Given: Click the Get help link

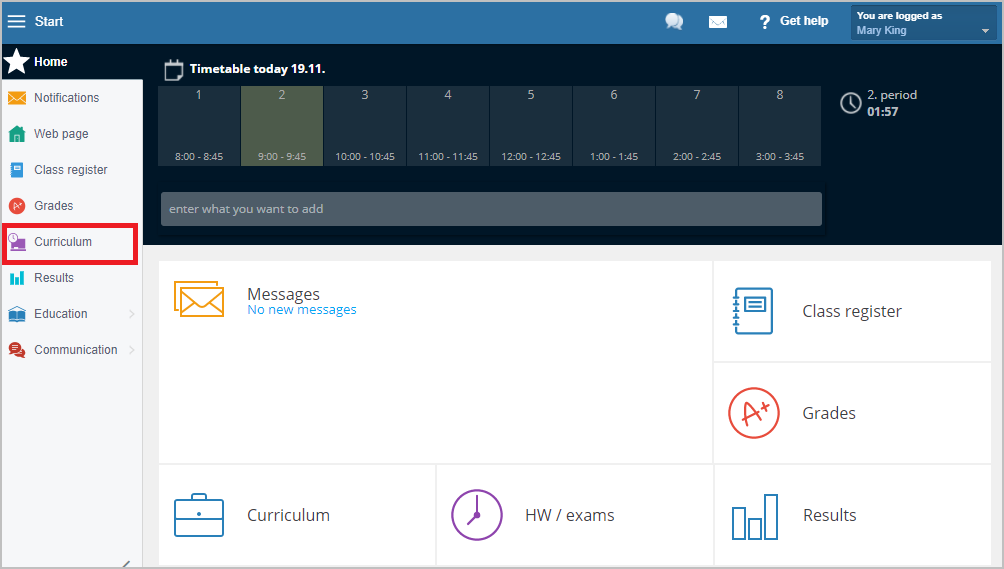Looking at the screenshot, I should 804,21.
